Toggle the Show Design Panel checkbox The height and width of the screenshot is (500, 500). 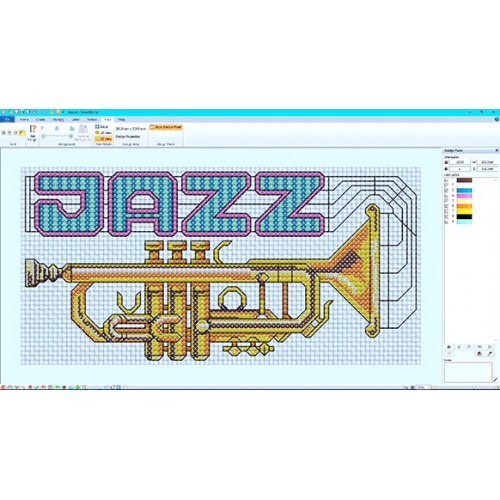152,127
